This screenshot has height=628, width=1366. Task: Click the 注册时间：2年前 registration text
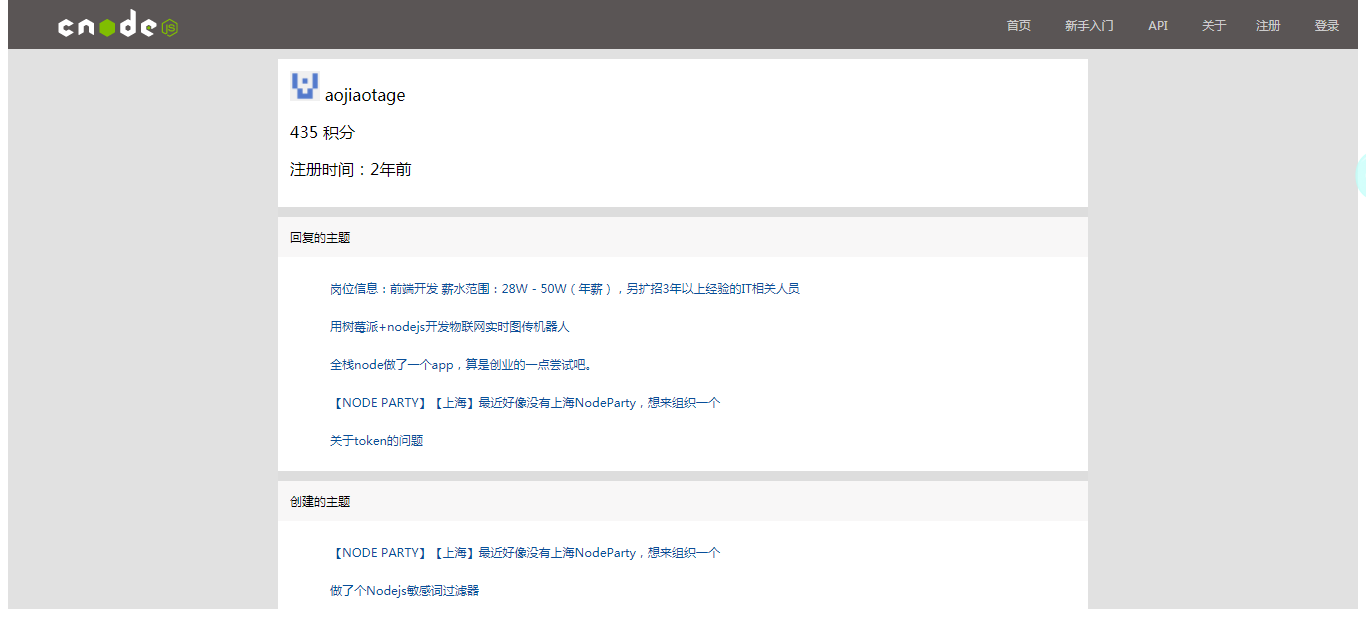coord(351,169)
